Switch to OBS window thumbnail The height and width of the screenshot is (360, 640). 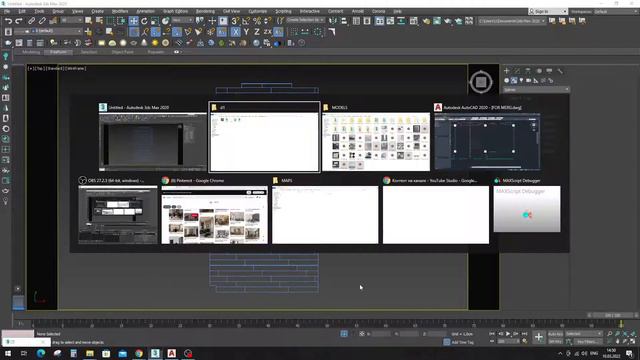pyautogui.click(x=118, y=211)
